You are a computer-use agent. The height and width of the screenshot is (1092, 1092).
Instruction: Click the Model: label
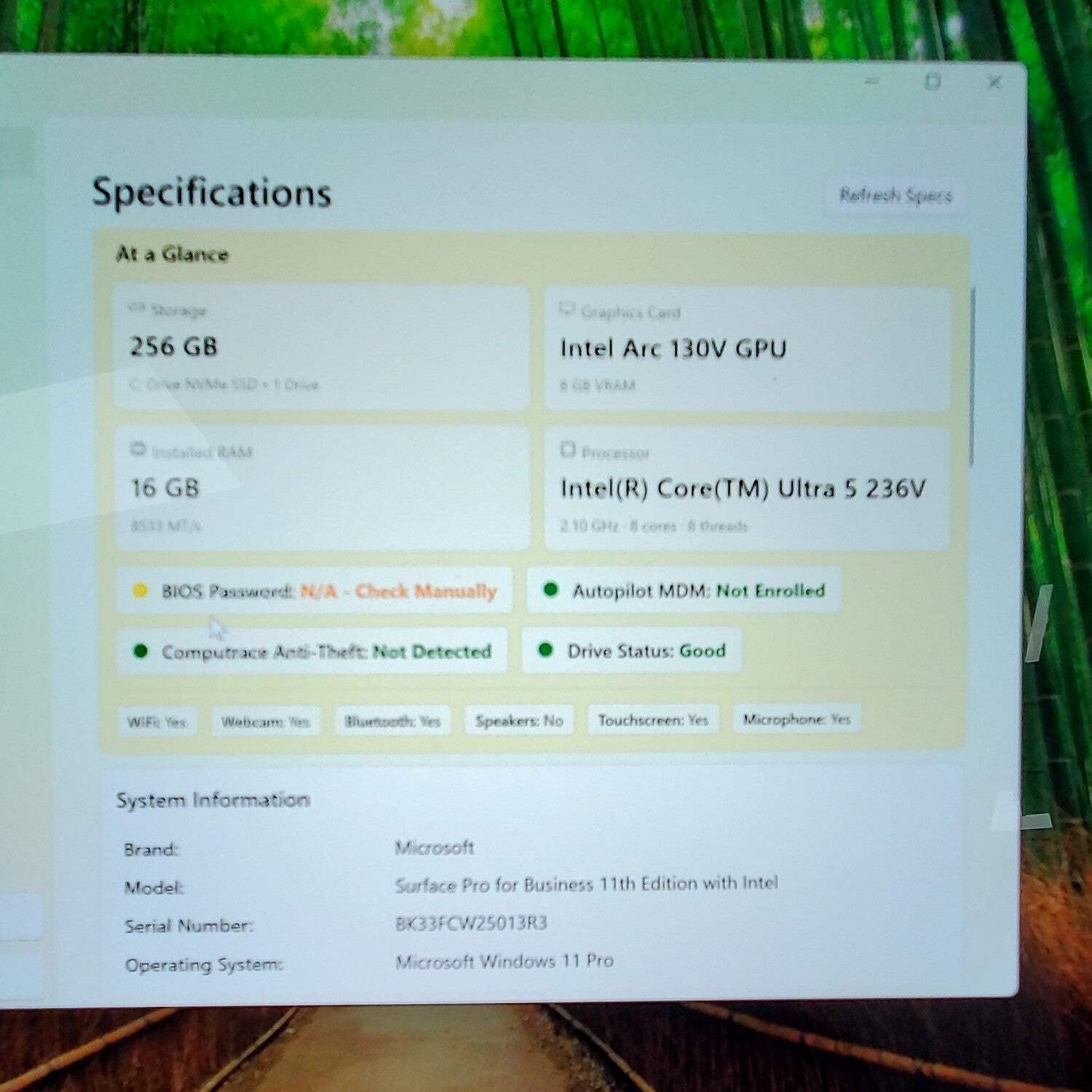[x=154, y=887]
